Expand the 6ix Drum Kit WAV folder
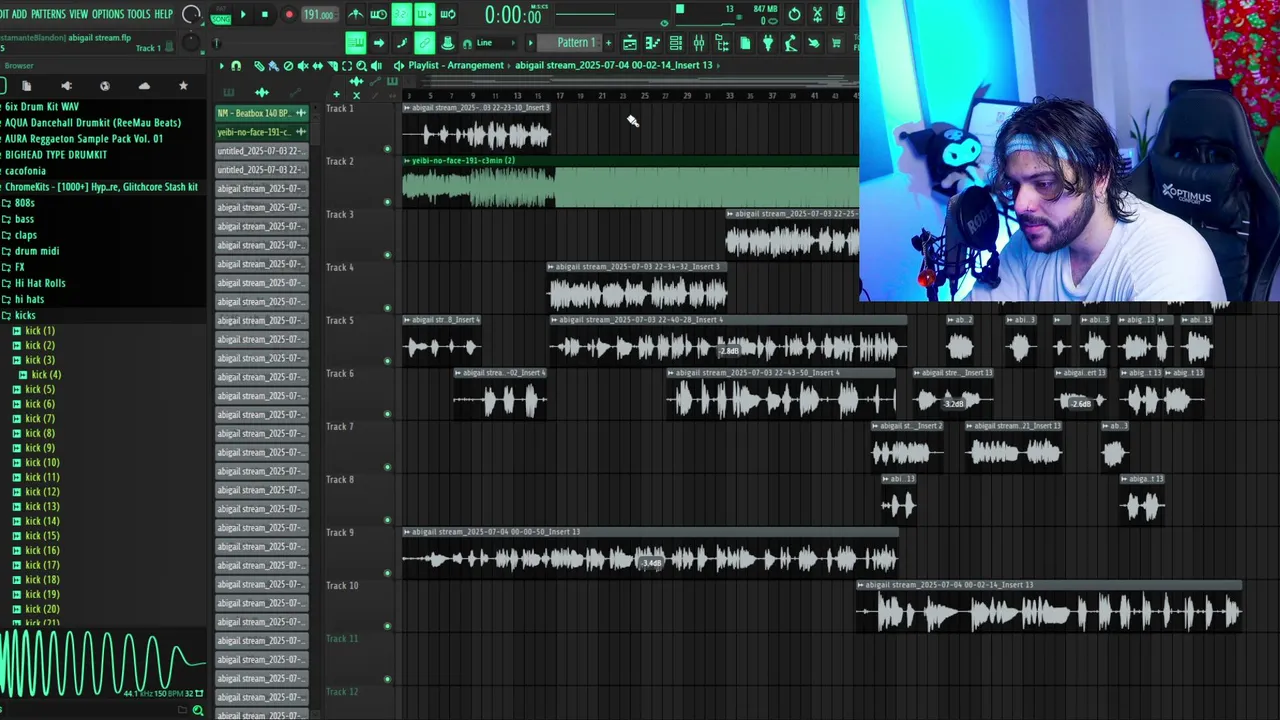This screenshot has width=1280, height=720. pos(40,107)
